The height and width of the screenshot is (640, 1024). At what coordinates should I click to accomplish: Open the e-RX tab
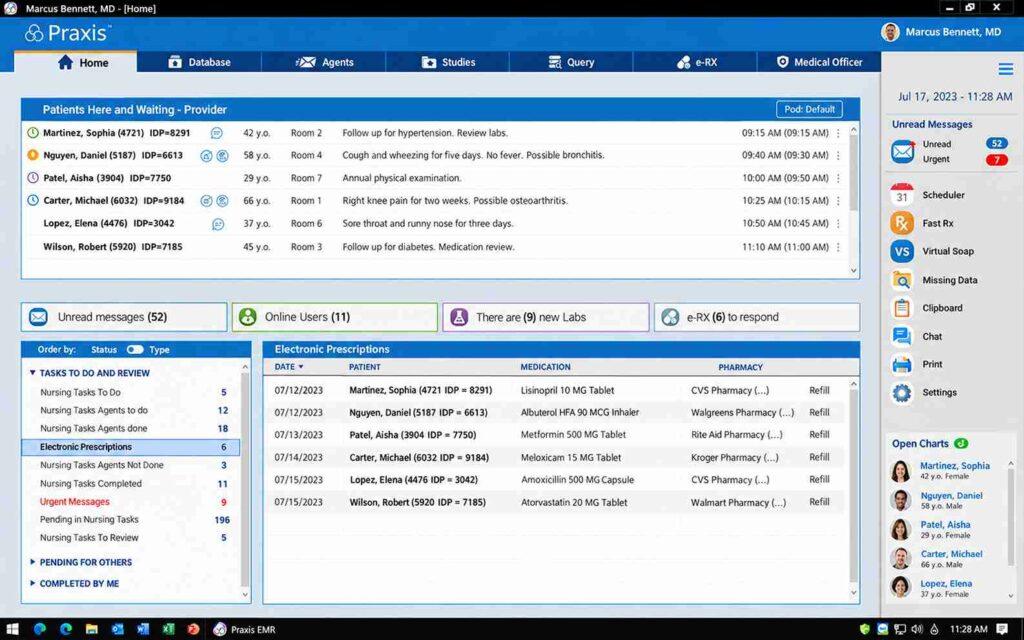pyautogui.click(x=696, y=62)
